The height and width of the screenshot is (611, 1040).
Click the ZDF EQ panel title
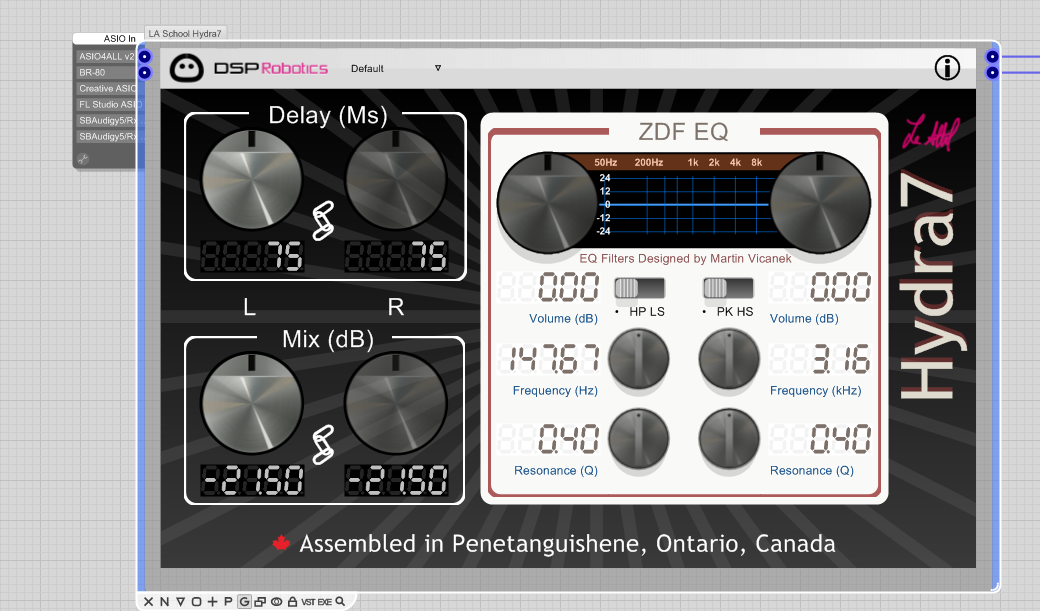click(x=683, y=131)
